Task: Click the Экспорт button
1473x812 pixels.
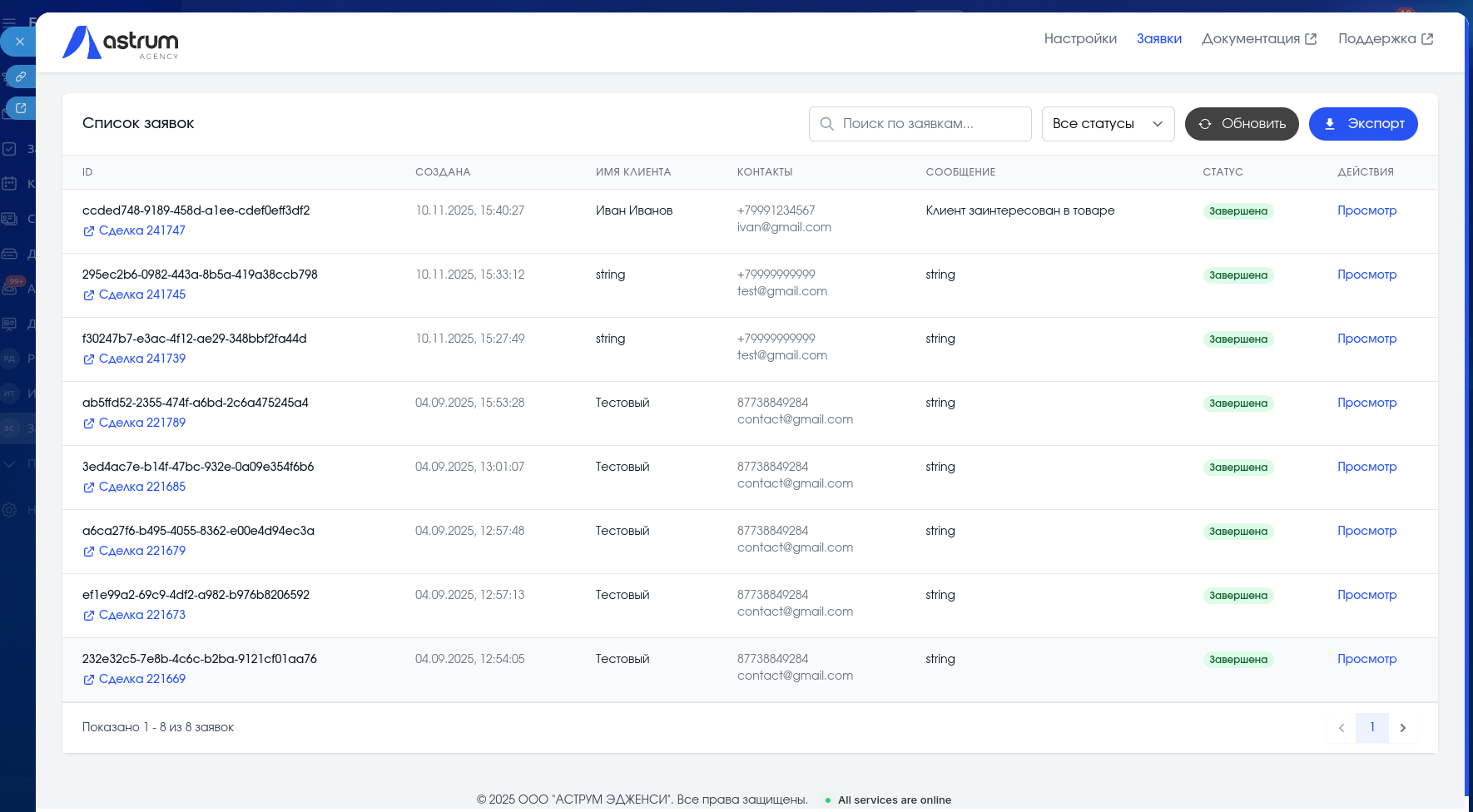Action: pos(1362,124)
